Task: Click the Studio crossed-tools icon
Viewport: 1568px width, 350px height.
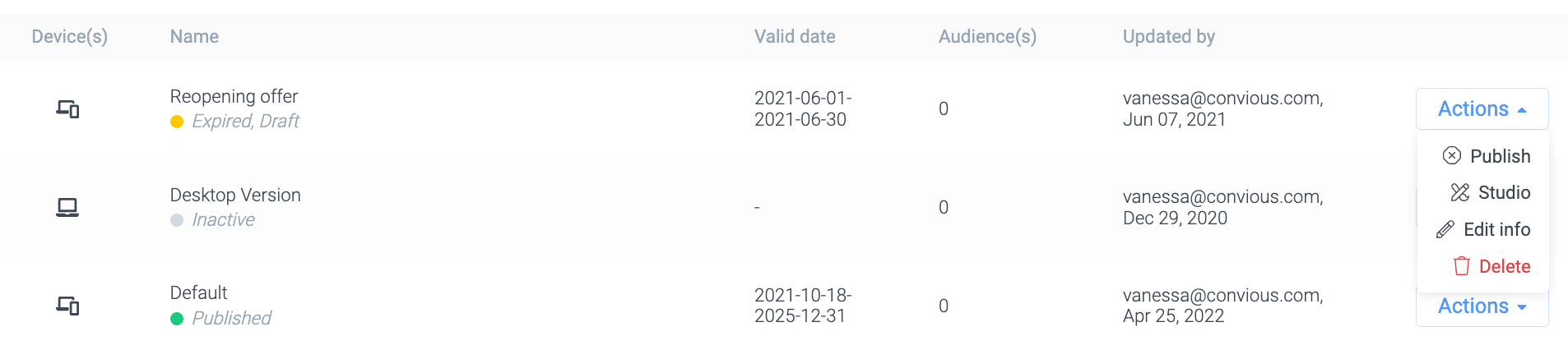Action: (1460, 192)
